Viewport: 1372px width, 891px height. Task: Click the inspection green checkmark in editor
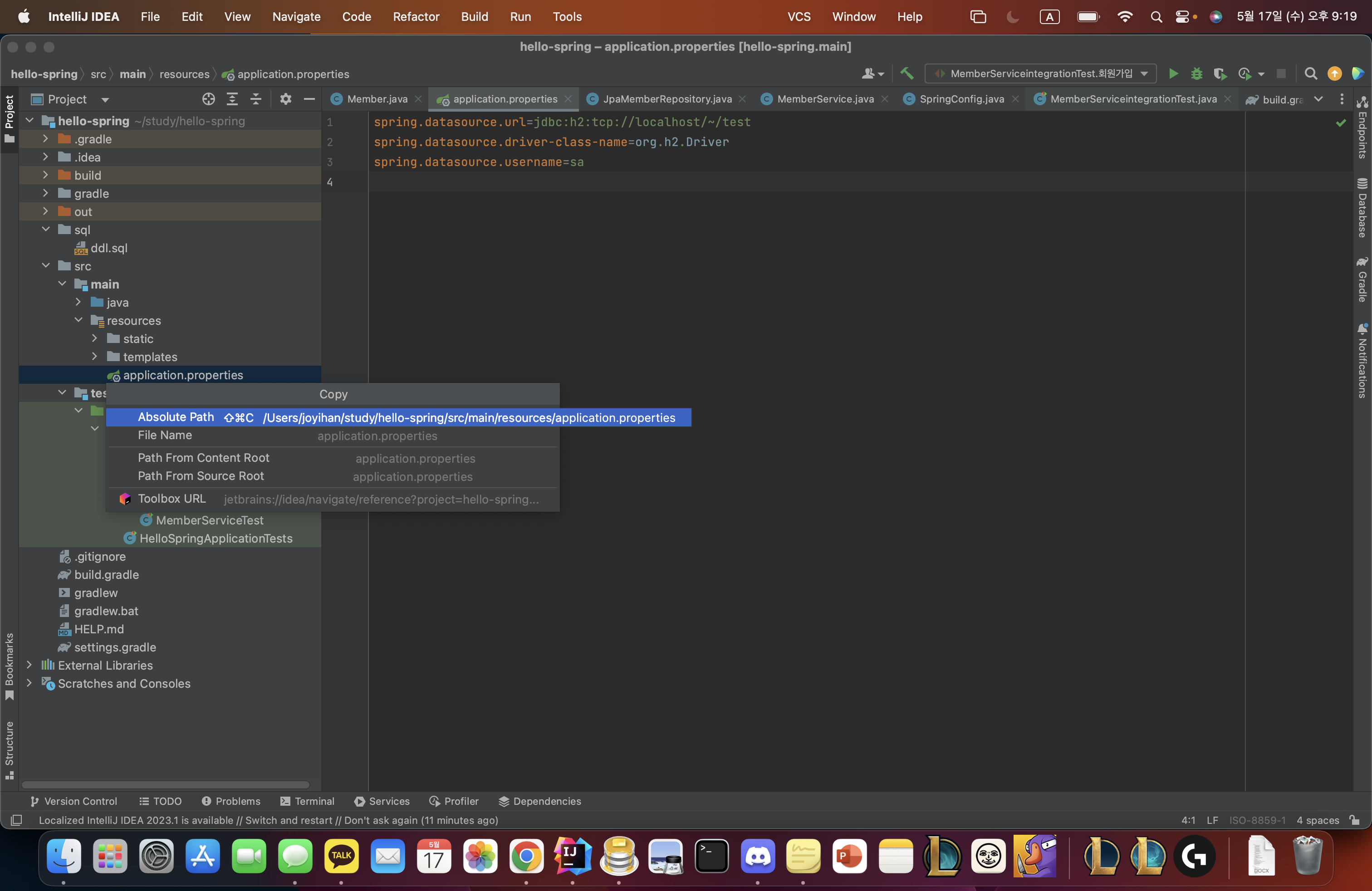(x=1341, y=123)
